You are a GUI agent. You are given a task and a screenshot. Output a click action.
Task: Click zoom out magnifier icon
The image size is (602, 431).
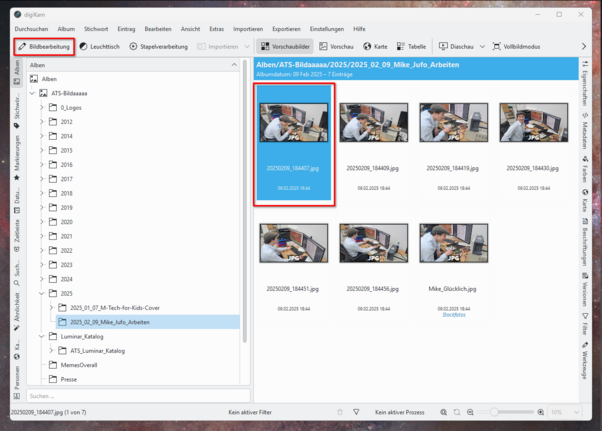(x=470, y=412)
